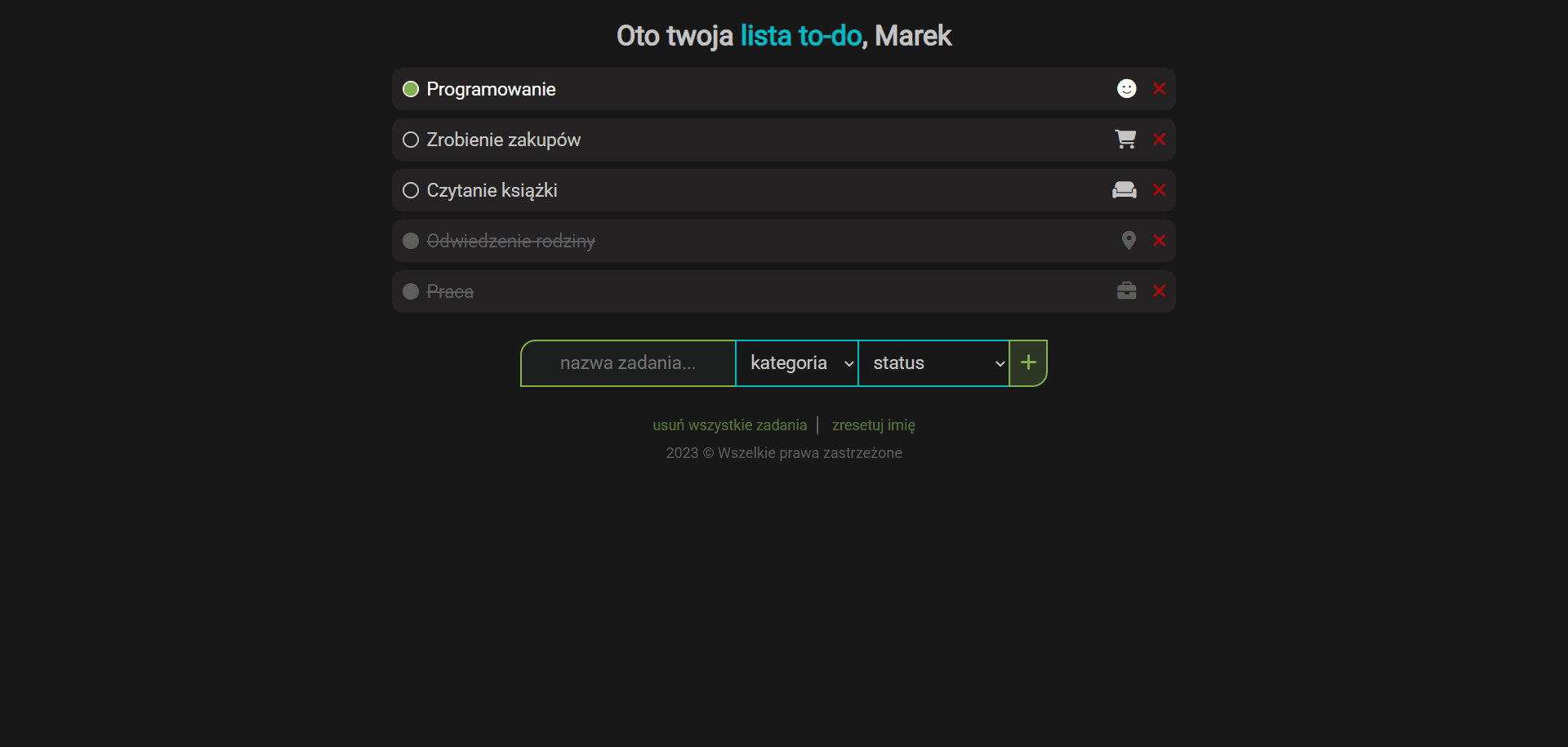Uncheck the Odwiedzenie rodziny status circle
This screenshot has width=1568, height=747.
[x=411, y=241]
